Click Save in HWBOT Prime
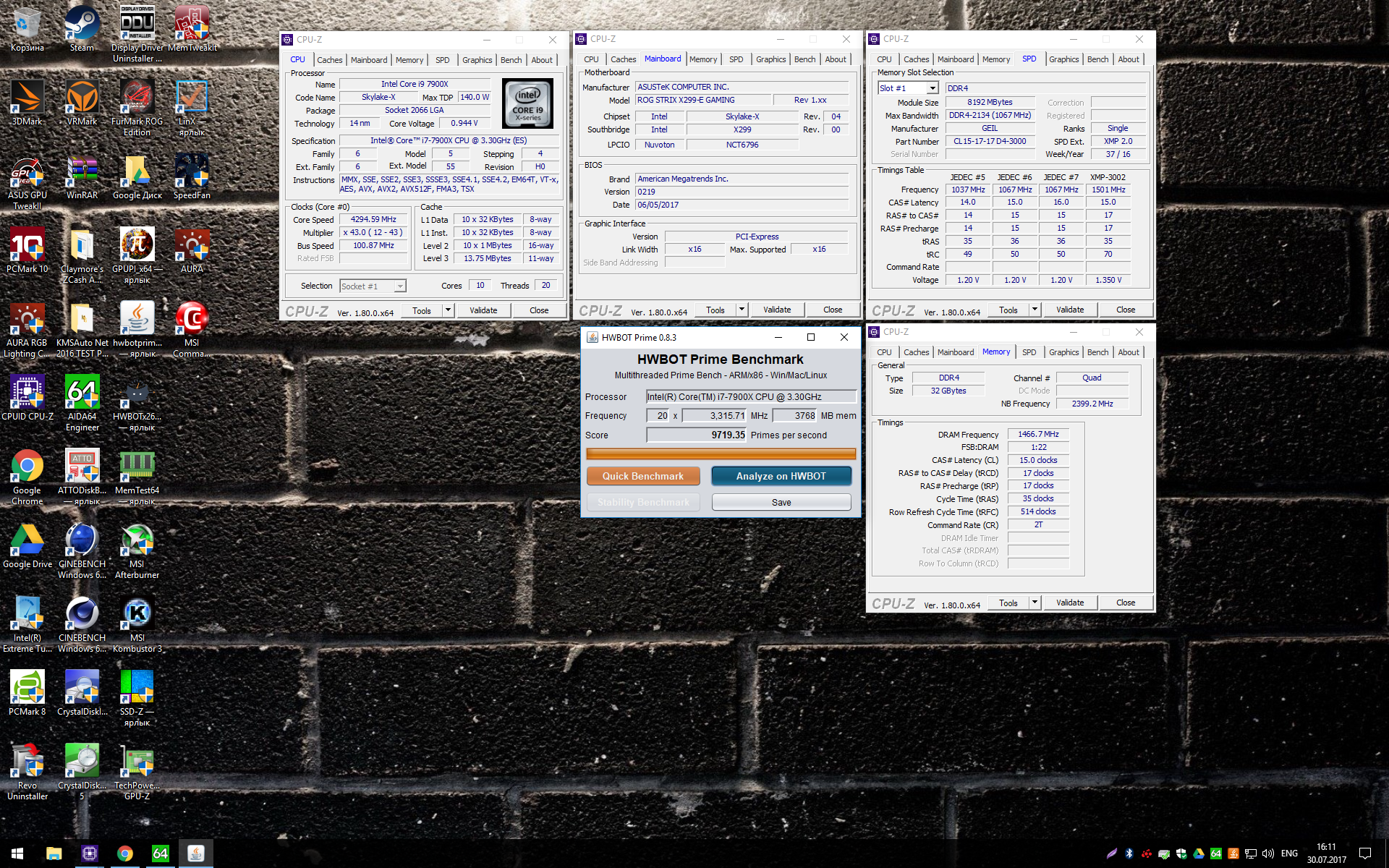The height and width of the screenshot is (868, 1389). click(x=781, y=502)
